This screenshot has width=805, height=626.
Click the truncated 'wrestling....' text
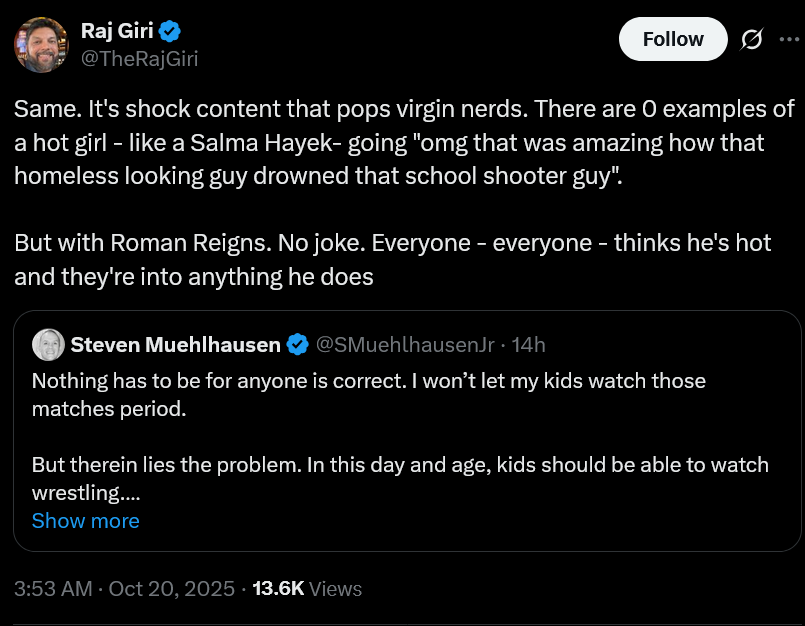84,493
